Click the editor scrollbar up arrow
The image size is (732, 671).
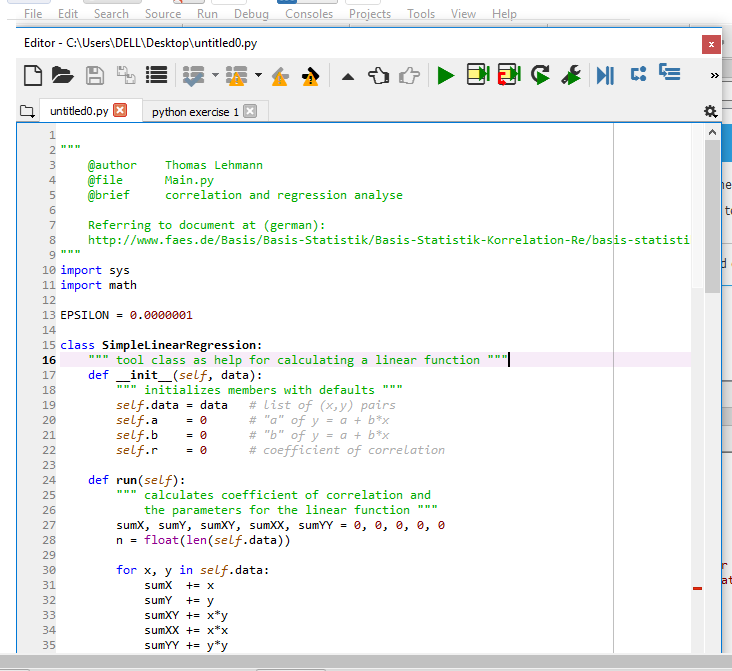pos(712,133)
